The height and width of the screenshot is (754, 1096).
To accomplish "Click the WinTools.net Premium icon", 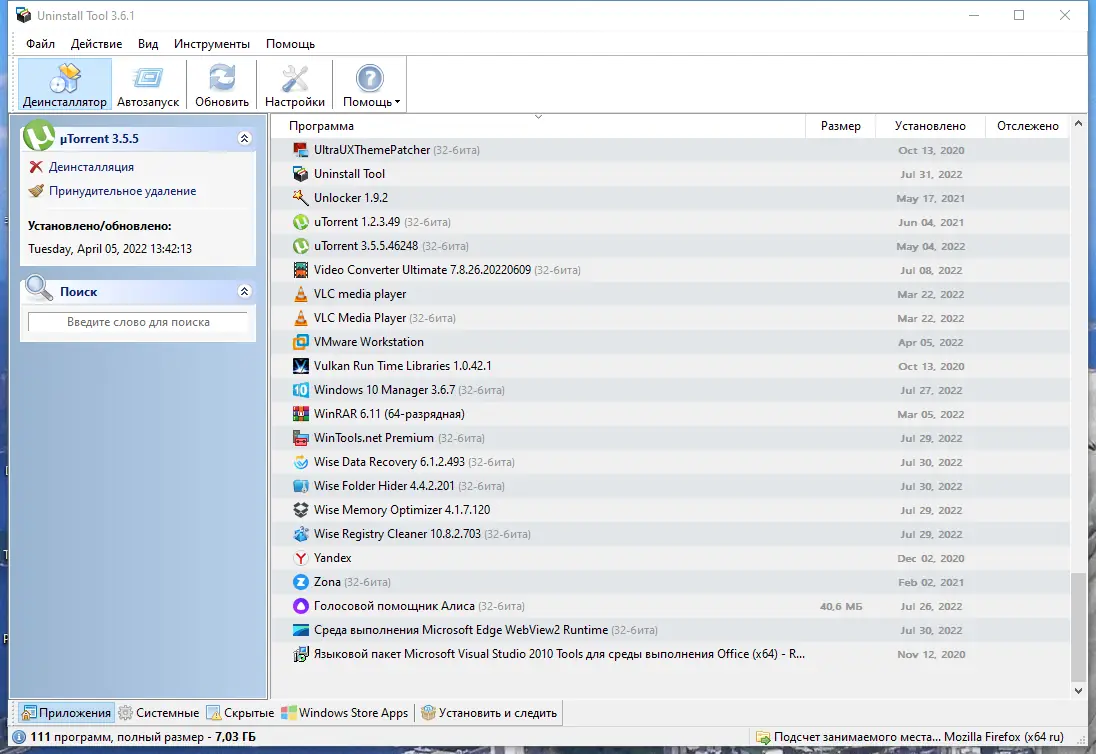I will 301,438.
